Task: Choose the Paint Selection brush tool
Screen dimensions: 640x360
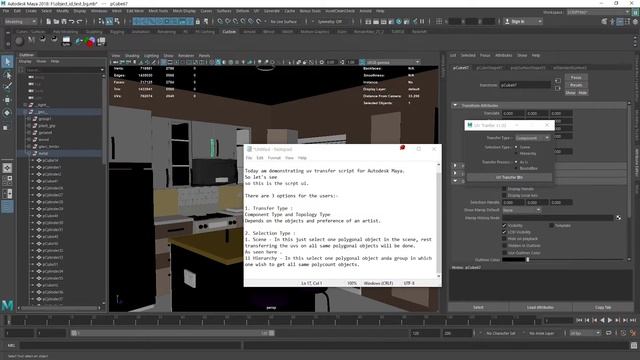Action: [7, 87]
